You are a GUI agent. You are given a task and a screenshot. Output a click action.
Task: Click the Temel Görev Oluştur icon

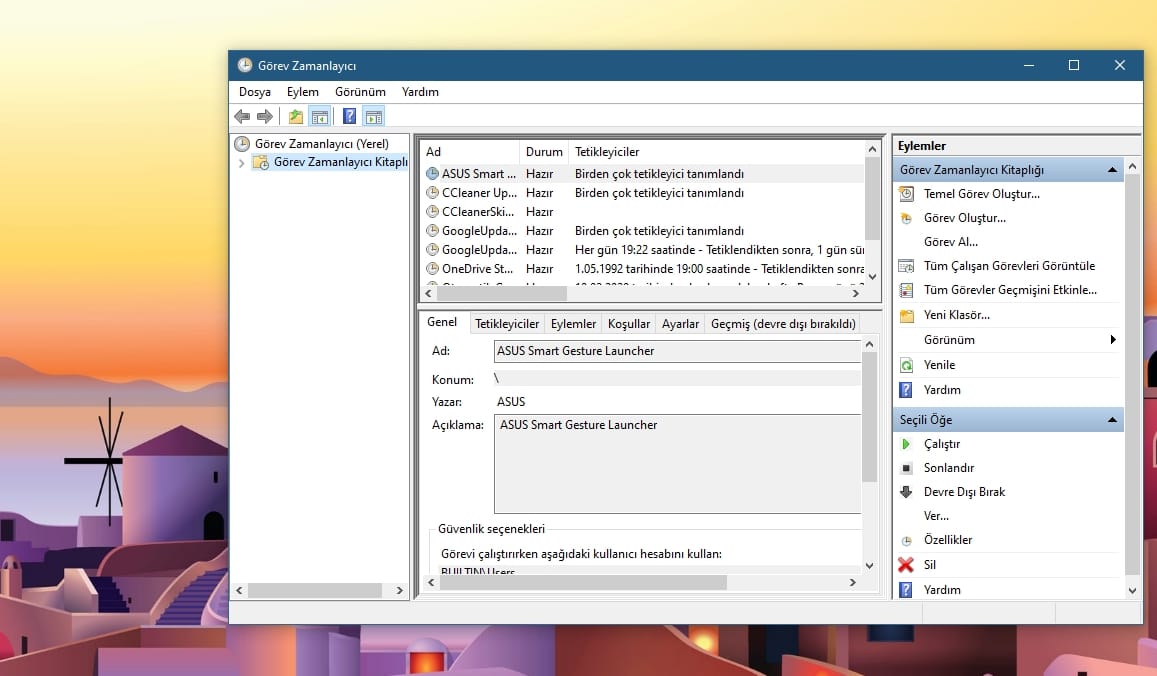[x=906, y=194]
